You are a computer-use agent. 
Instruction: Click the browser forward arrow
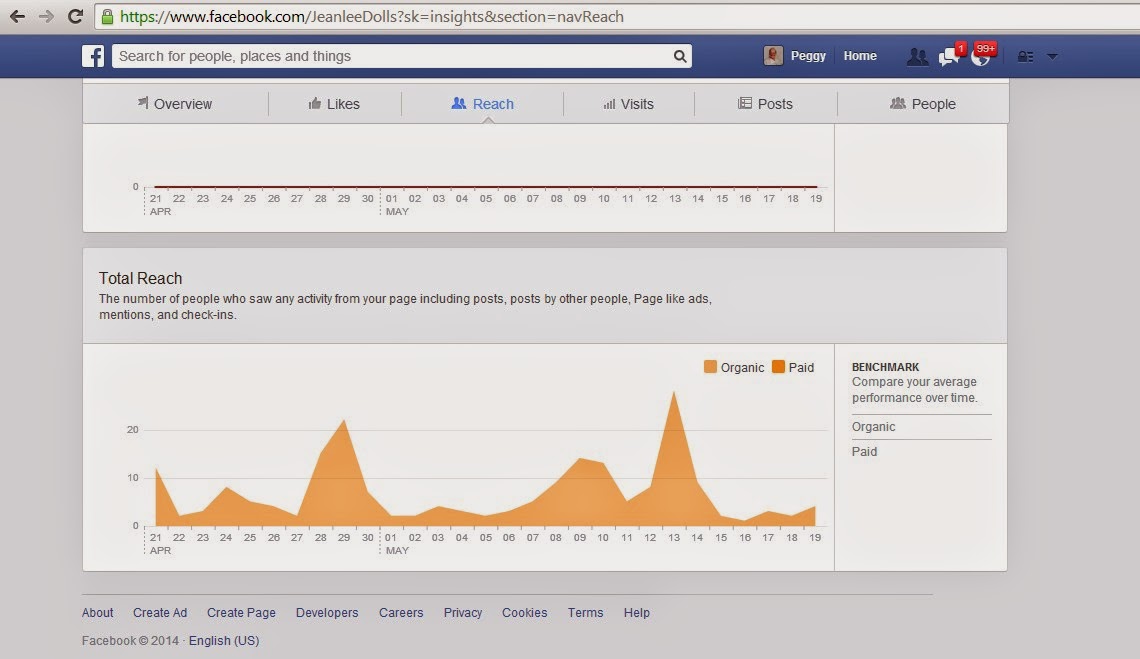pyautogui.click(x=46, y=16)
